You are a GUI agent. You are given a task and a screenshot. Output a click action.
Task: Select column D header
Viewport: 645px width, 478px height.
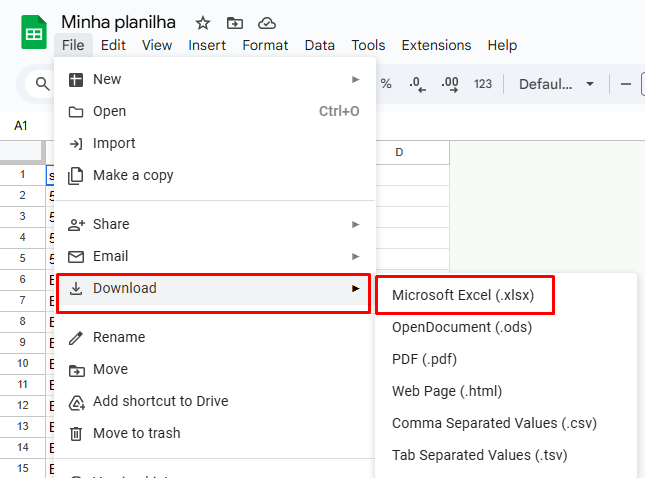tap(412, 153)
